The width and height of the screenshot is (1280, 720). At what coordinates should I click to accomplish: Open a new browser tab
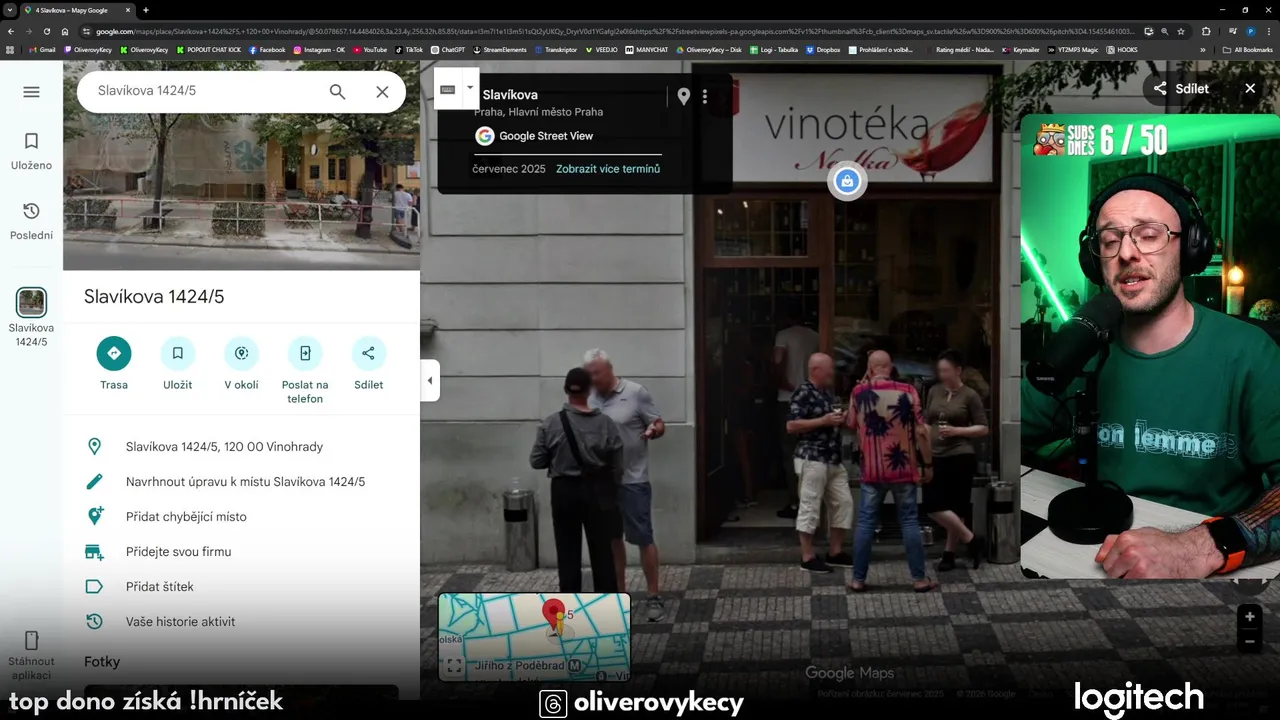146,10
